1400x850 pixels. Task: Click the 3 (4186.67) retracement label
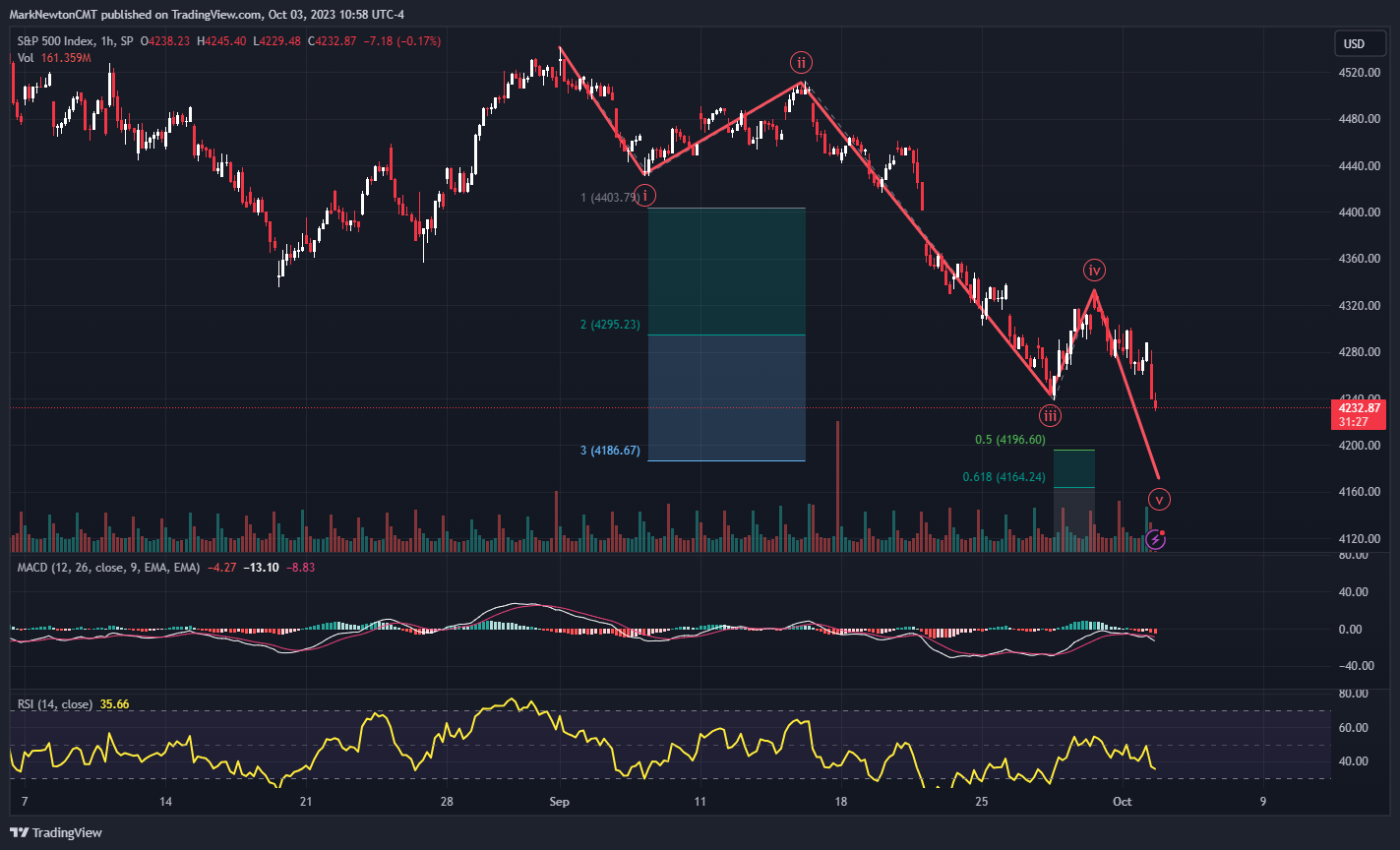pyautogui.click(x=610, y=450)
